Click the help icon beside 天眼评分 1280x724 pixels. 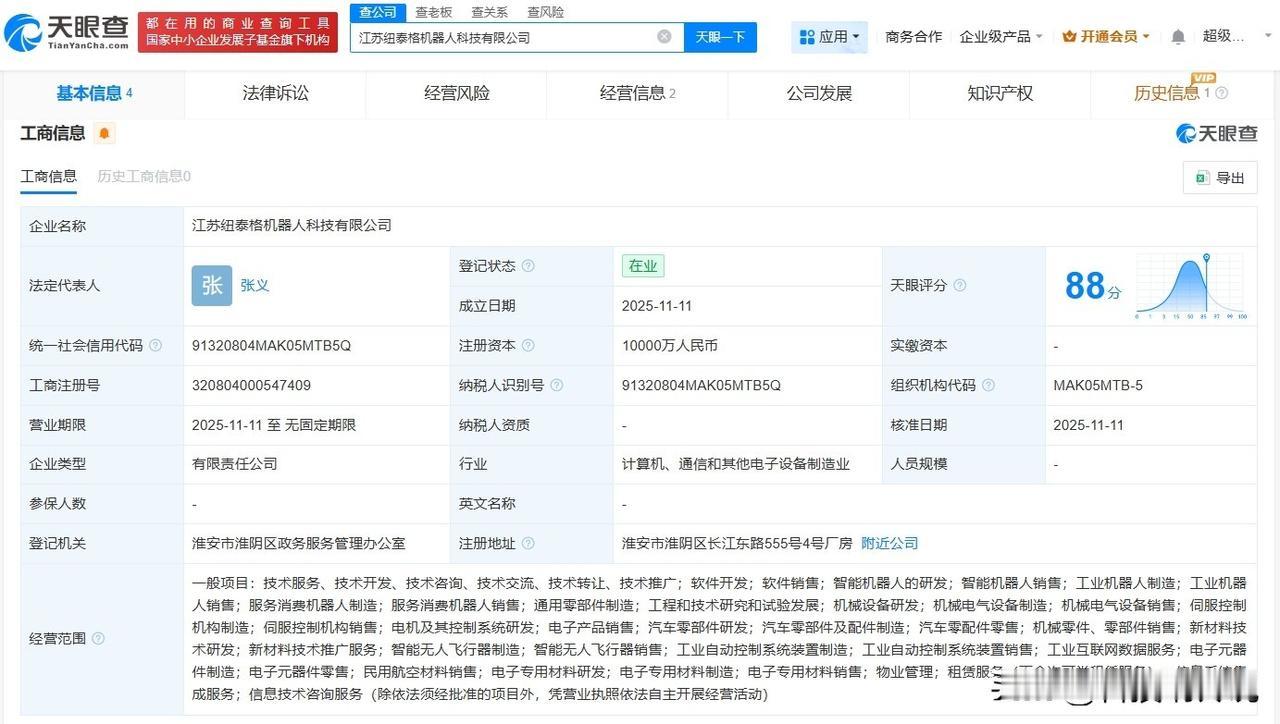click(960, 285)
